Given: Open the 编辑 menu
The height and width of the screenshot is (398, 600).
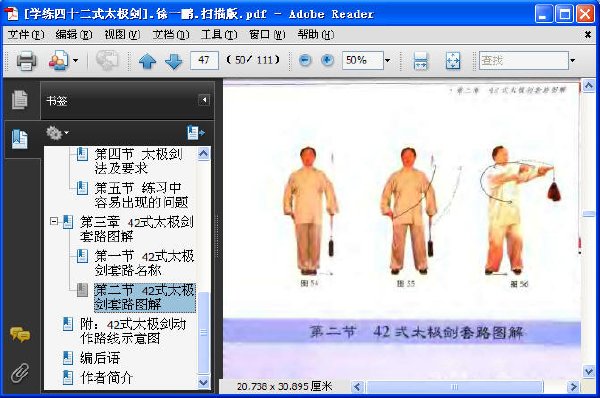Looking at the screenshot, I should point(73,35).
